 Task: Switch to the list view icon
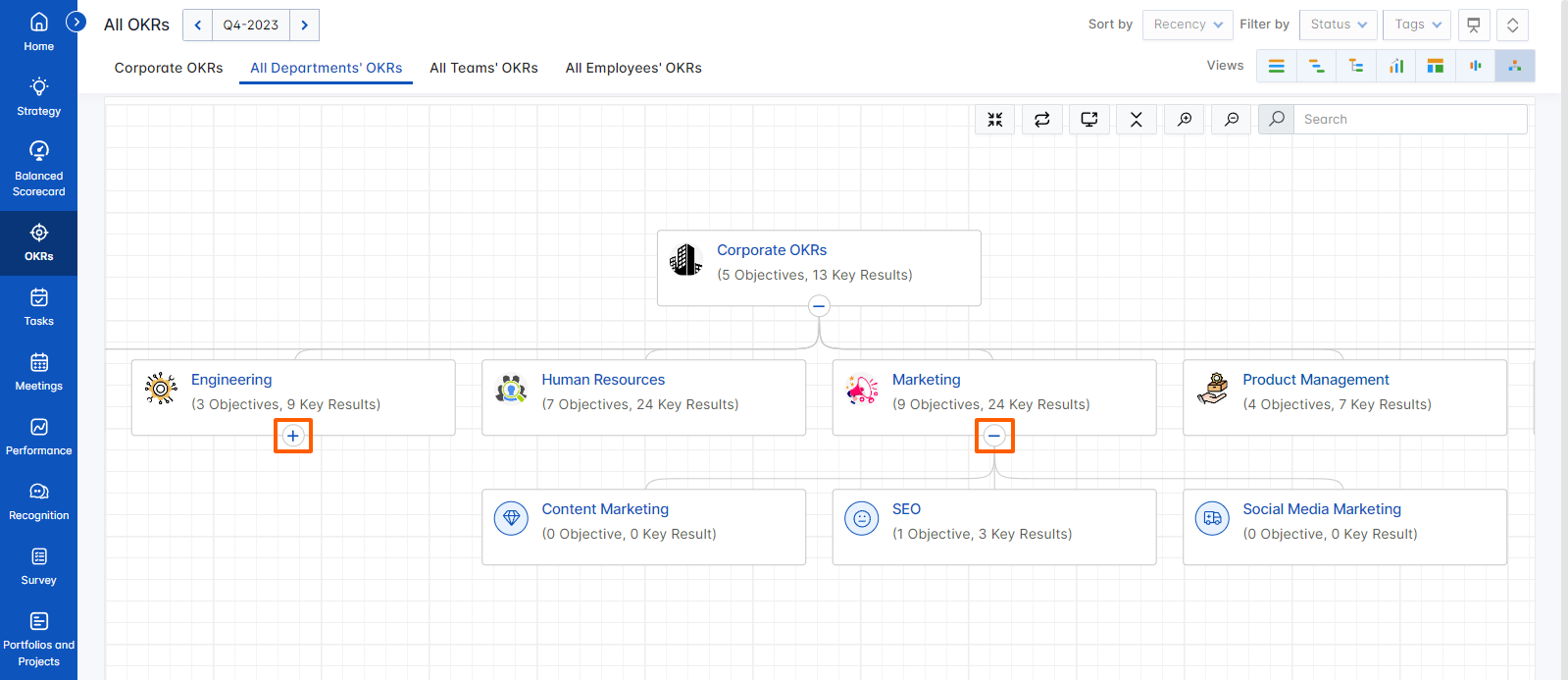click(x=1276, y=66)
